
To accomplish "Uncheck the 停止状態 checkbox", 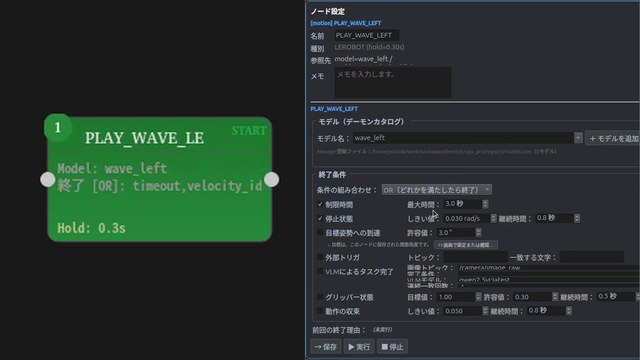I will pyautogui.click(x=320, y=218).
